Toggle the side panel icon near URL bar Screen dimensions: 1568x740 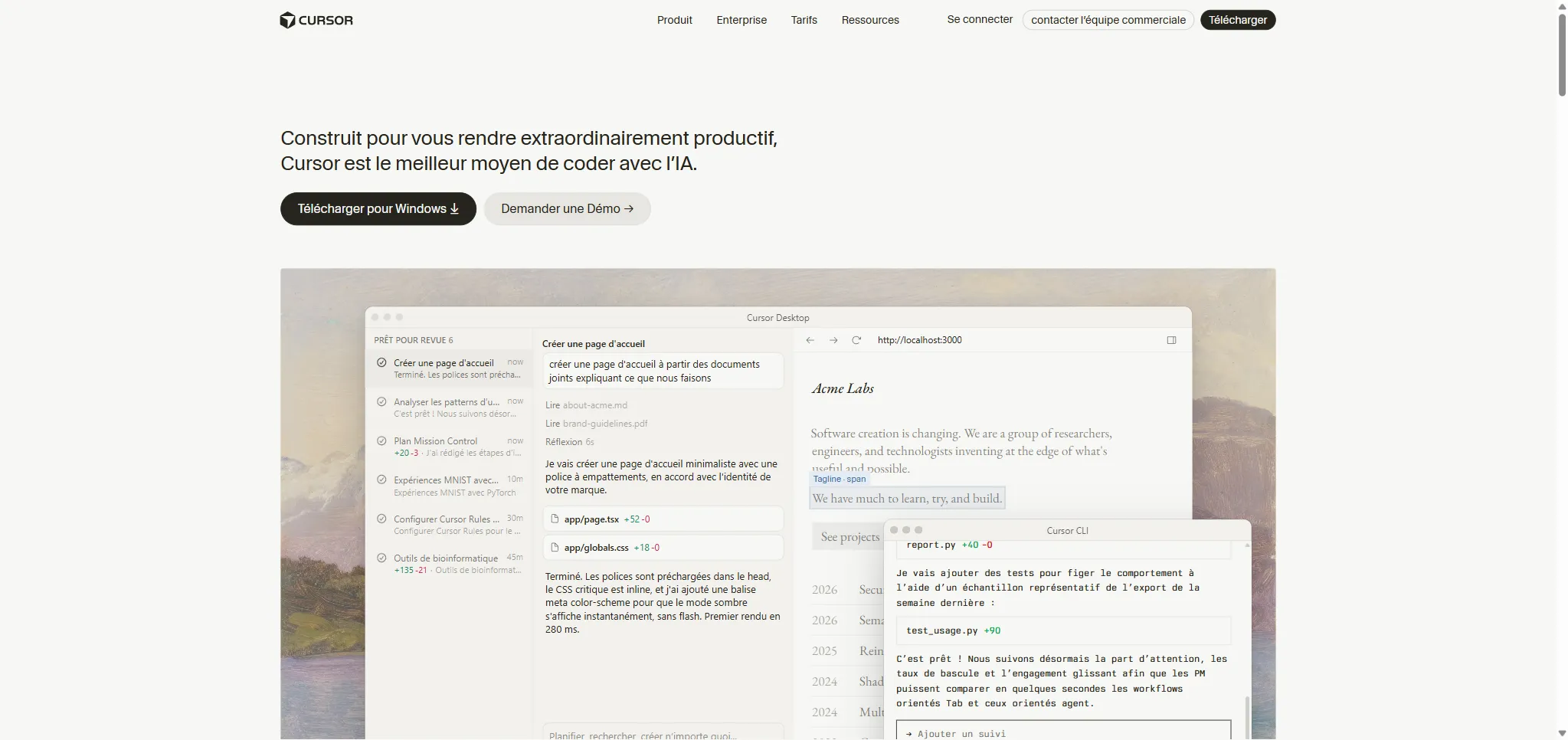click(1171, 340)
